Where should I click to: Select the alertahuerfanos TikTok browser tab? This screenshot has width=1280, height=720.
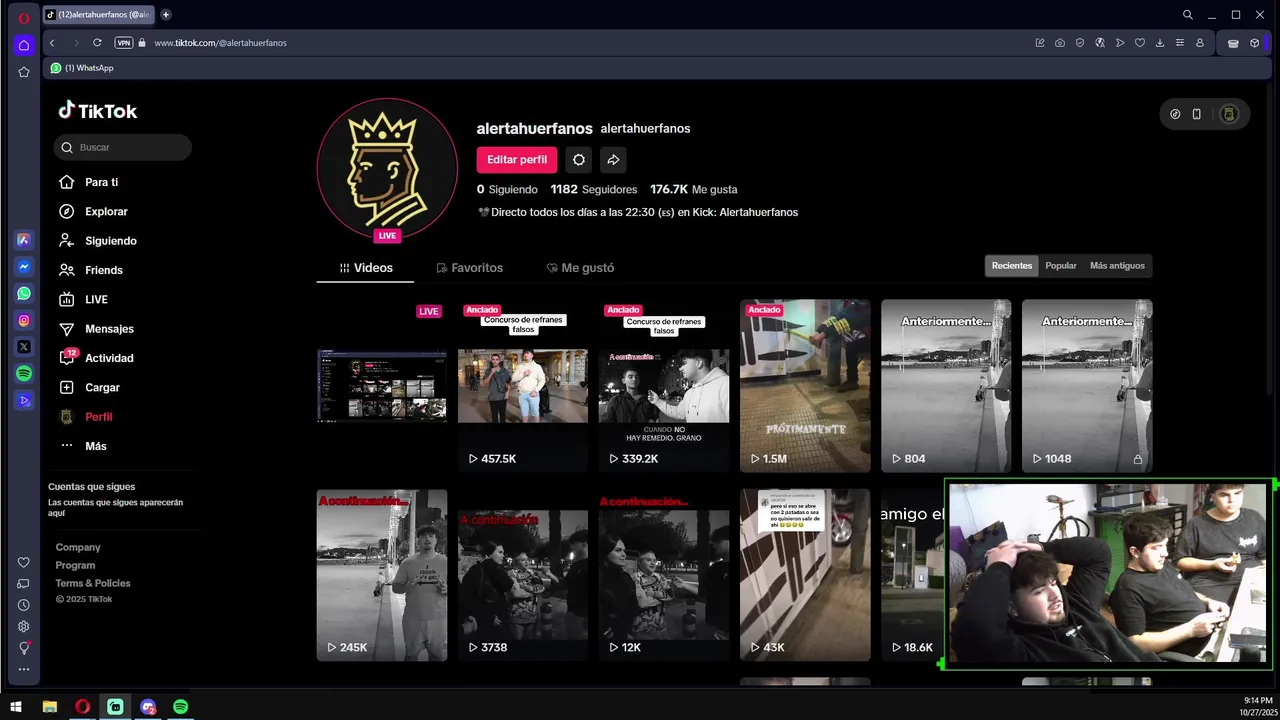coord(99,15)
